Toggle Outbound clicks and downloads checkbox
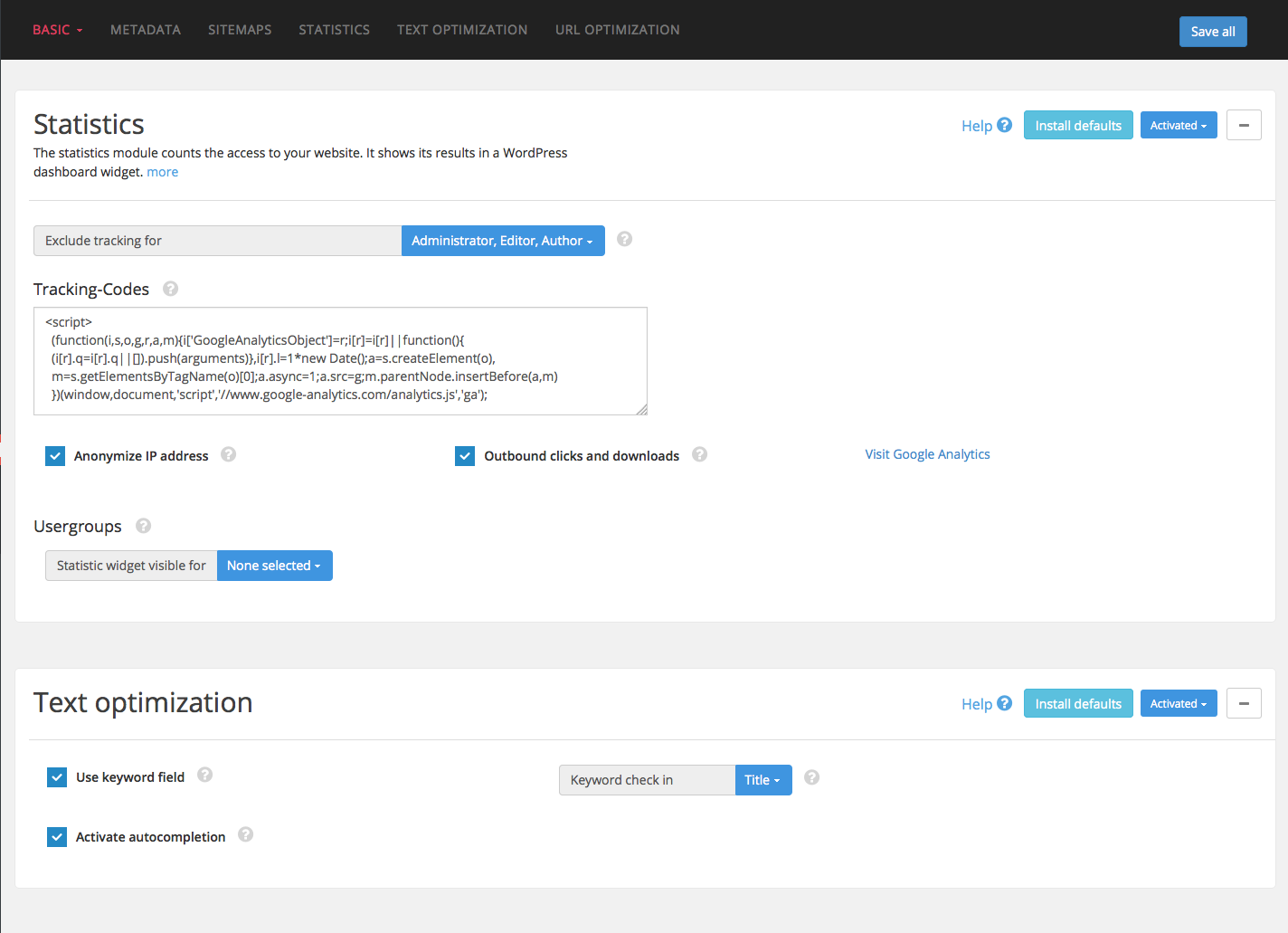The width and height of the screenshot is (1288, 933). click(465, 456)
